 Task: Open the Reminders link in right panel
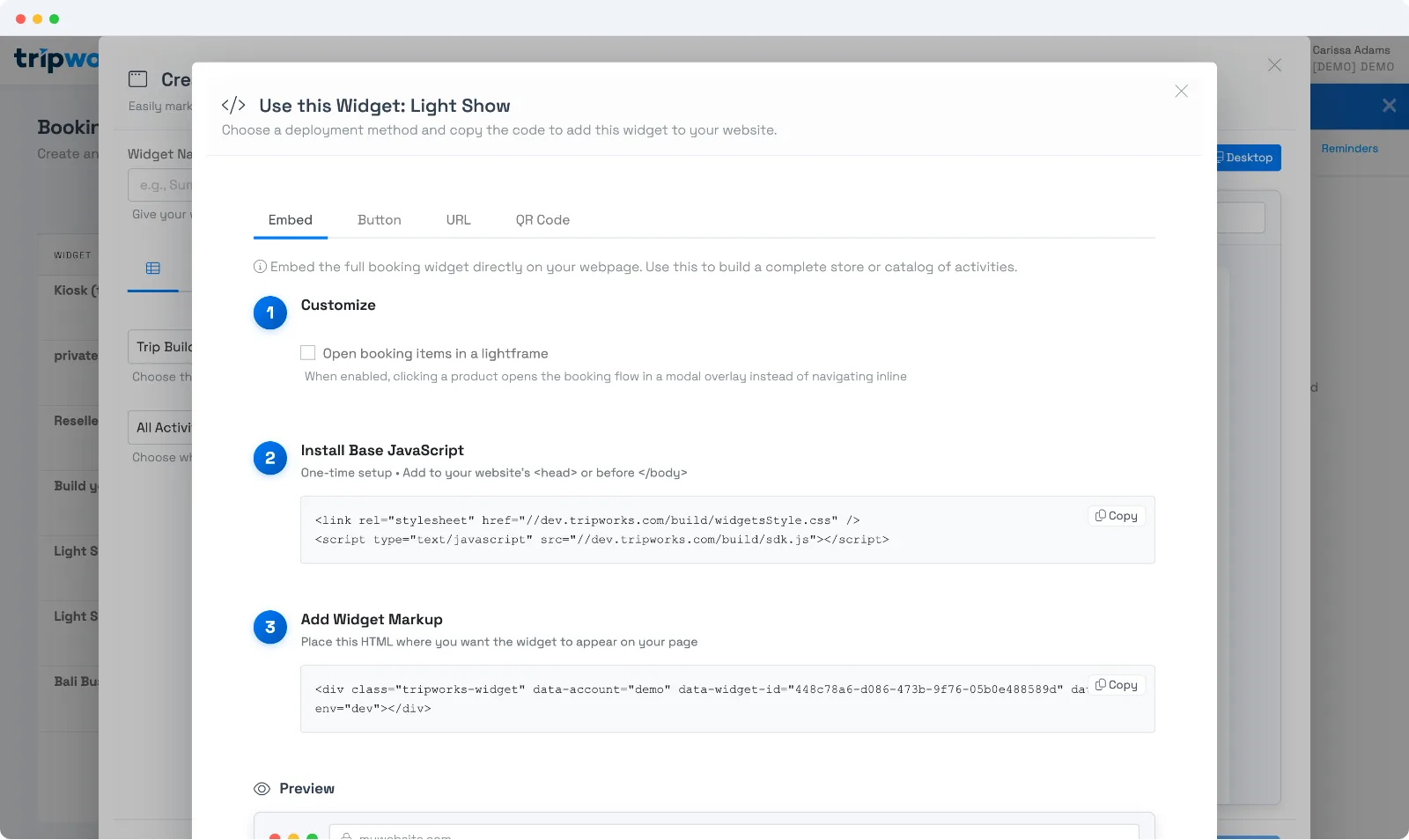[x=1349, y=149]
